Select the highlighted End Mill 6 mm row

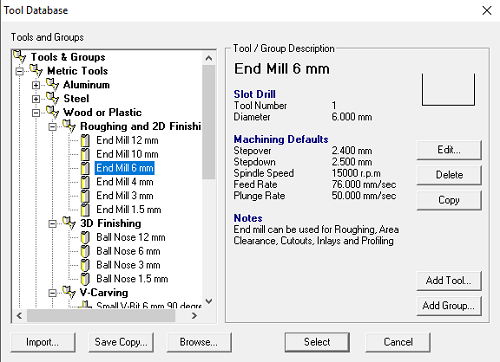click(125, 168)
